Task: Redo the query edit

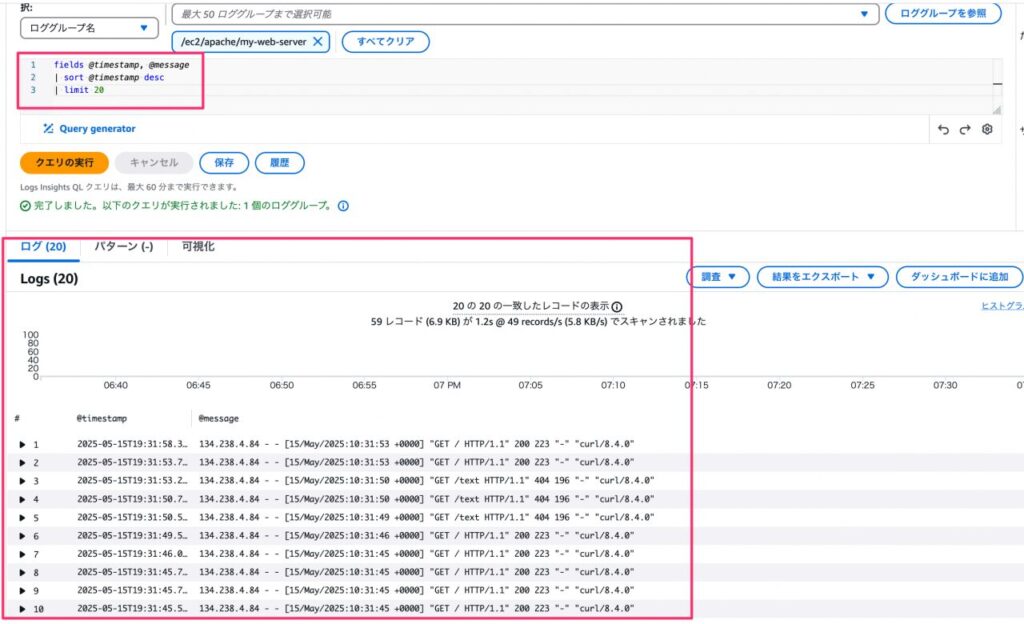Action: (963, 129)
